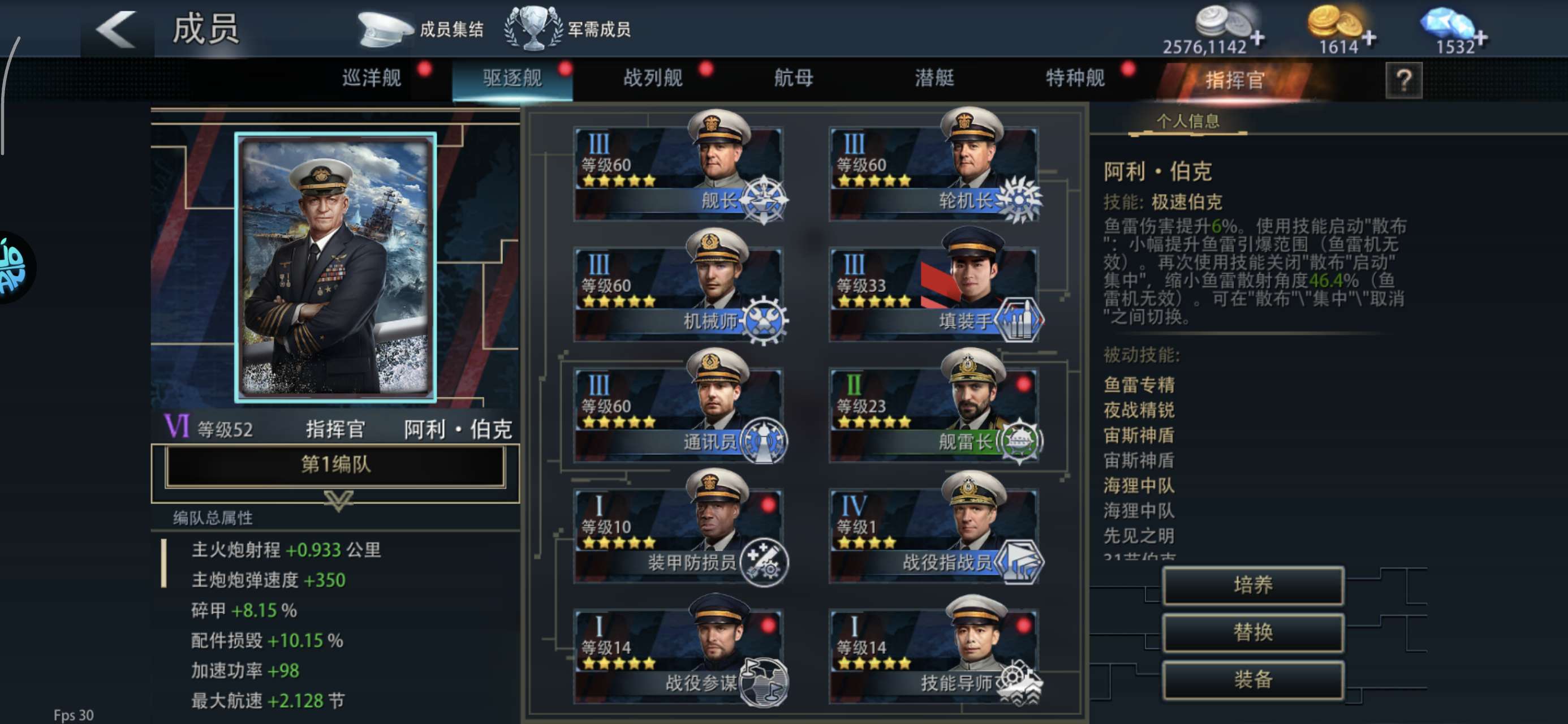Select the 阿利·伯克 commander portrait card
The height and width of the screenshot is (724, 1568).
point(335,268)
